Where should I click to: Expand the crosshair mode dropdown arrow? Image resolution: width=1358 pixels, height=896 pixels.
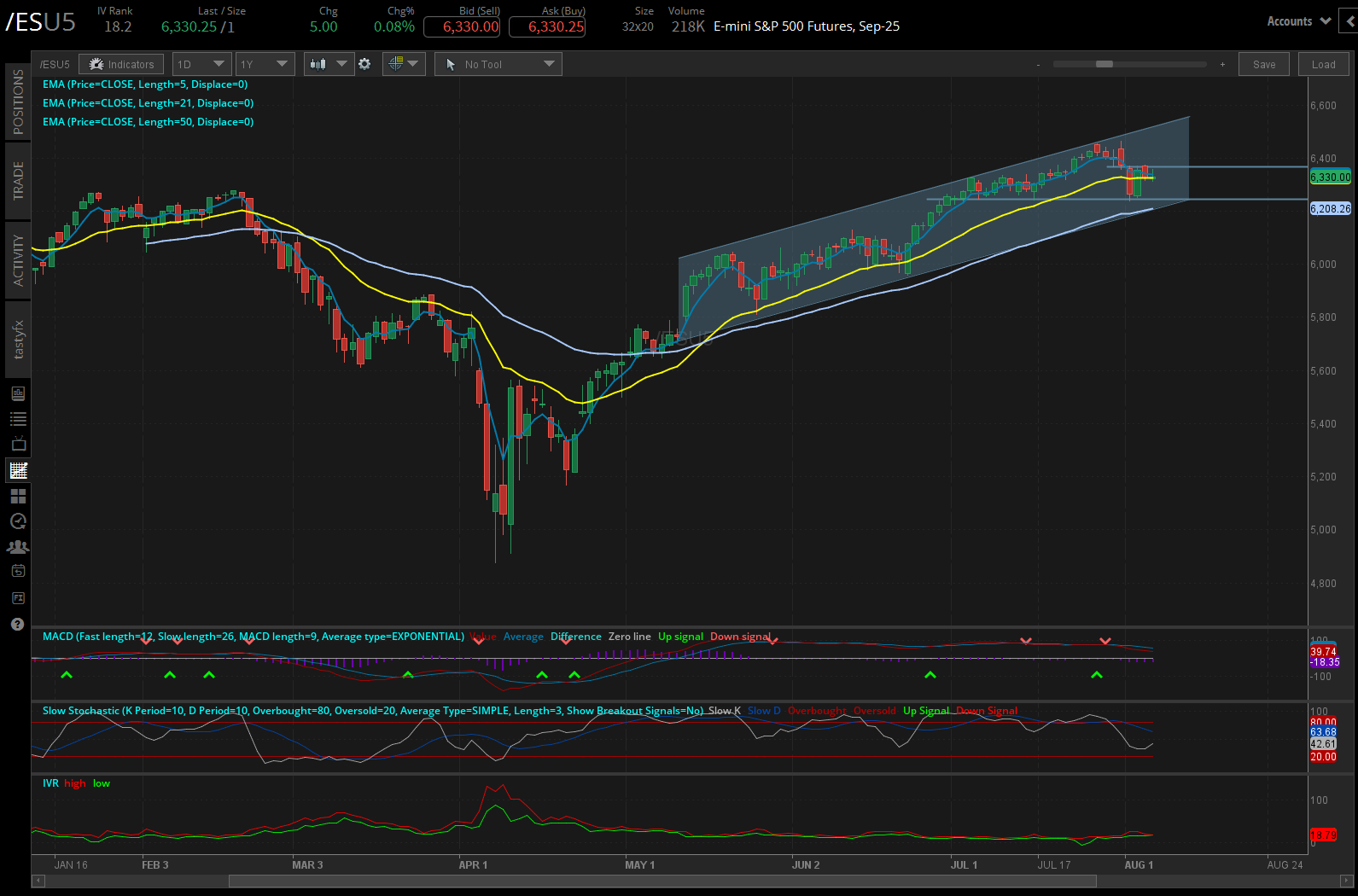point(413,64)
